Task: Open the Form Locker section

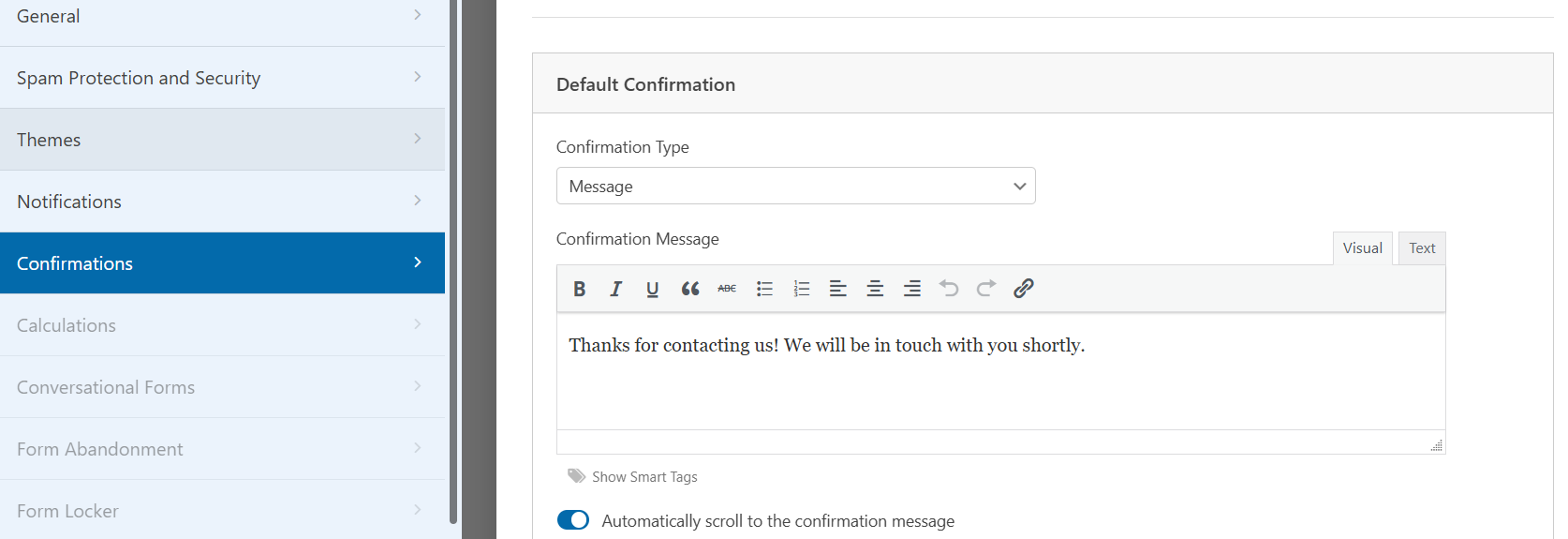Action: tap(222, 510)
